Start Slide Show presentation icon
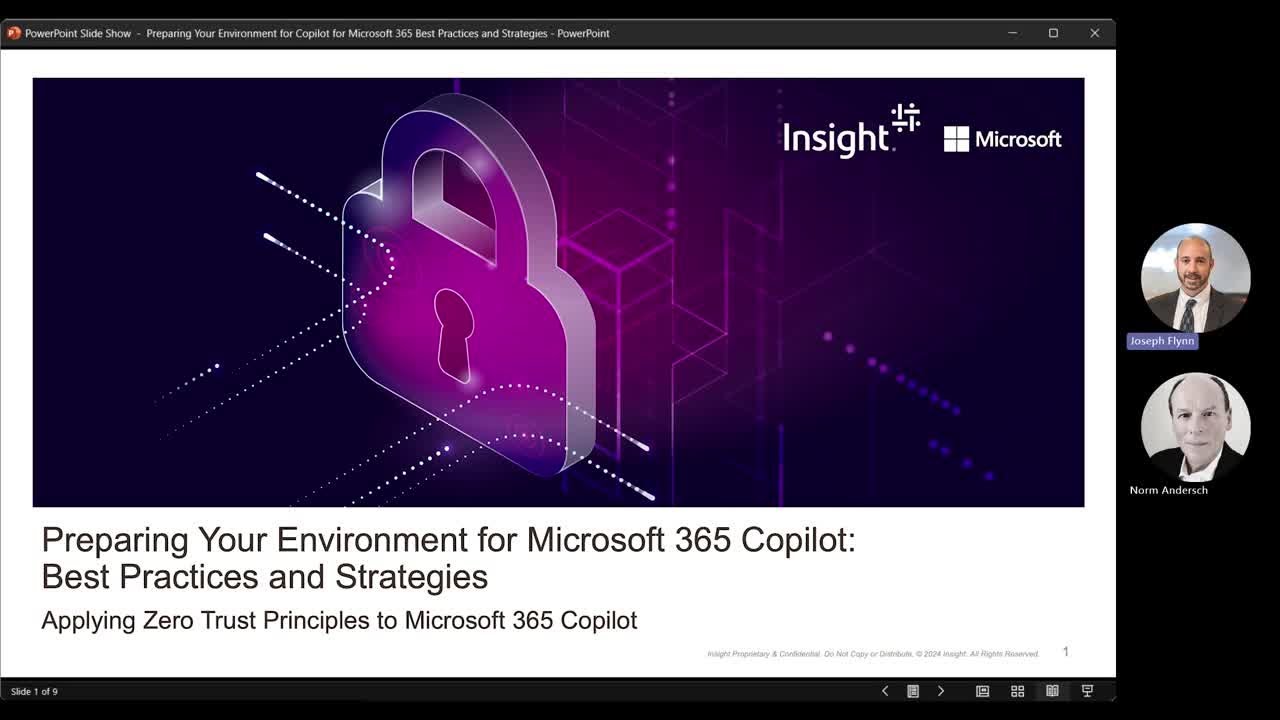Screen dimensions: 1280x720 (x=1087, y=691)
